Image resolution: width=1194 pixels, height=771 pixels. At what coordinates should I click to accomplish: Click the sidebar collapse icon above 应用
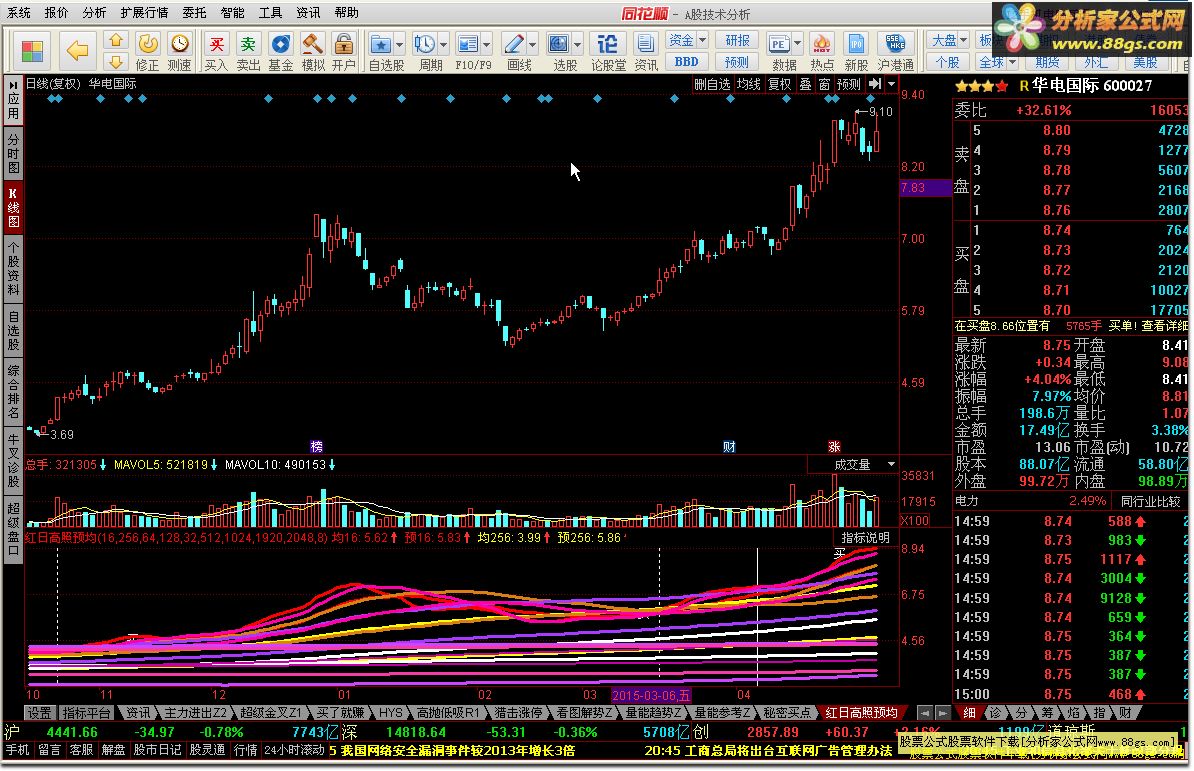(x=14, y=84)
